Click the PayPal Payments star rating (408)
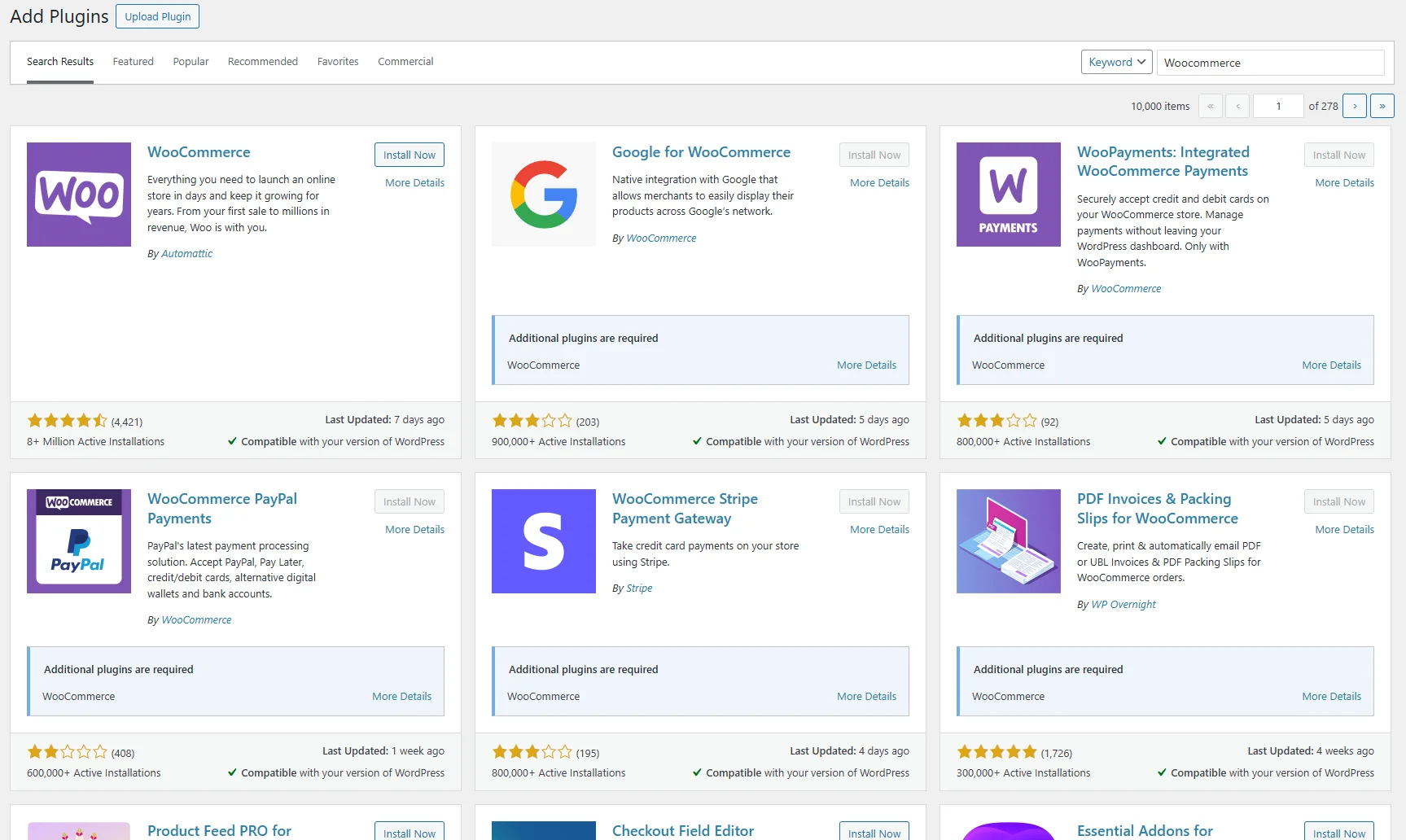The width and height of the screenshot is (1406, 840). point(68,752)
